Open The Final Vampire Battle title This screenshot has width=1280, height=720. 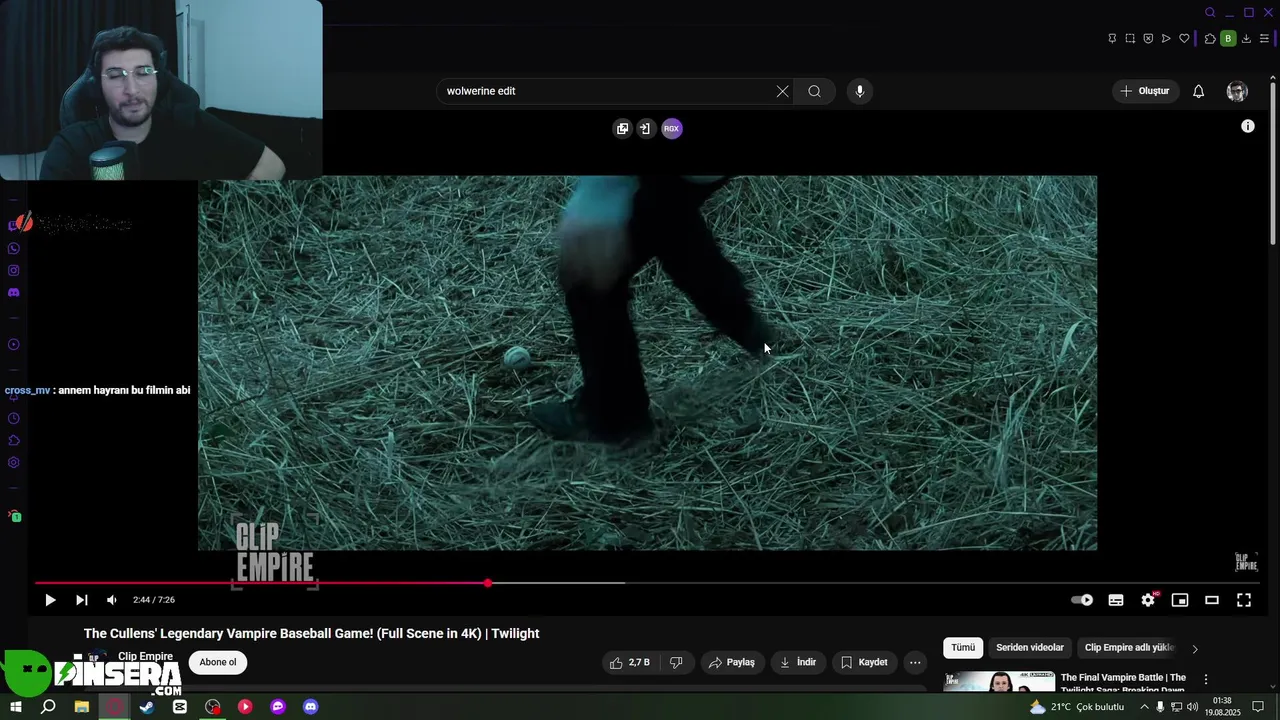[1123, 684]
